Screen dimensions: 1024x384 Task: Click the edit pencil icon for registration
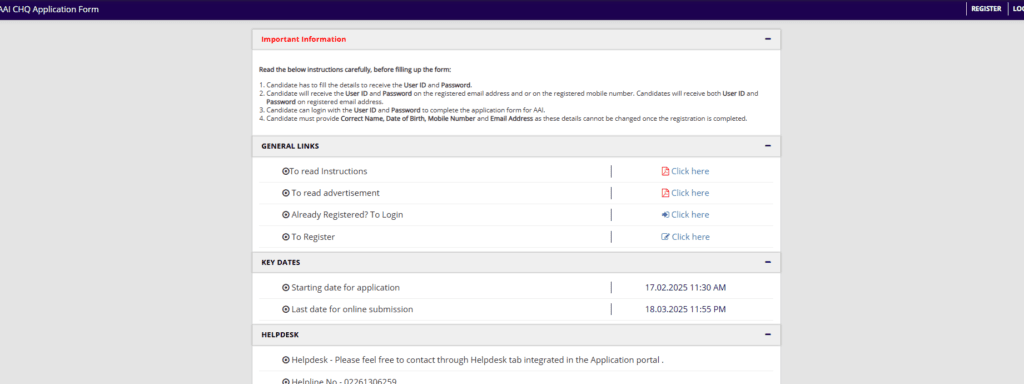[x=665, y=236]
